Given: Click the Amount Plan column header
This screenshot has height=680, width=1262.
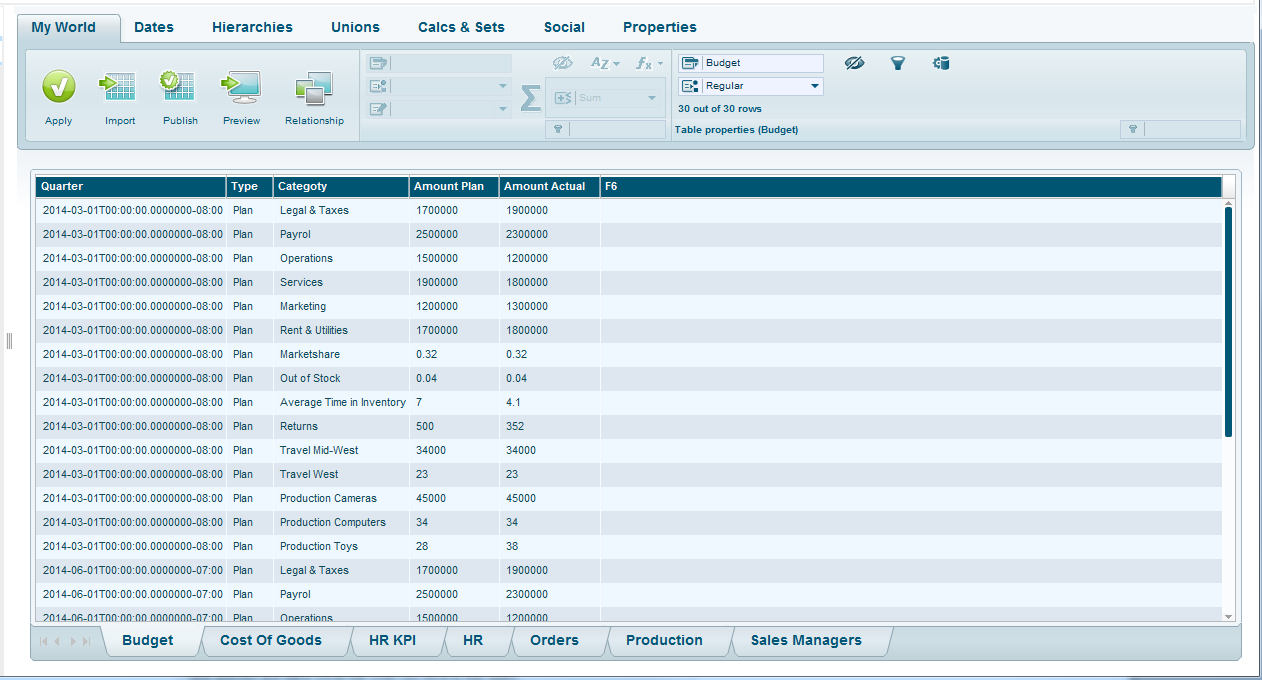Looking at the screenshot, I should 450,187.
